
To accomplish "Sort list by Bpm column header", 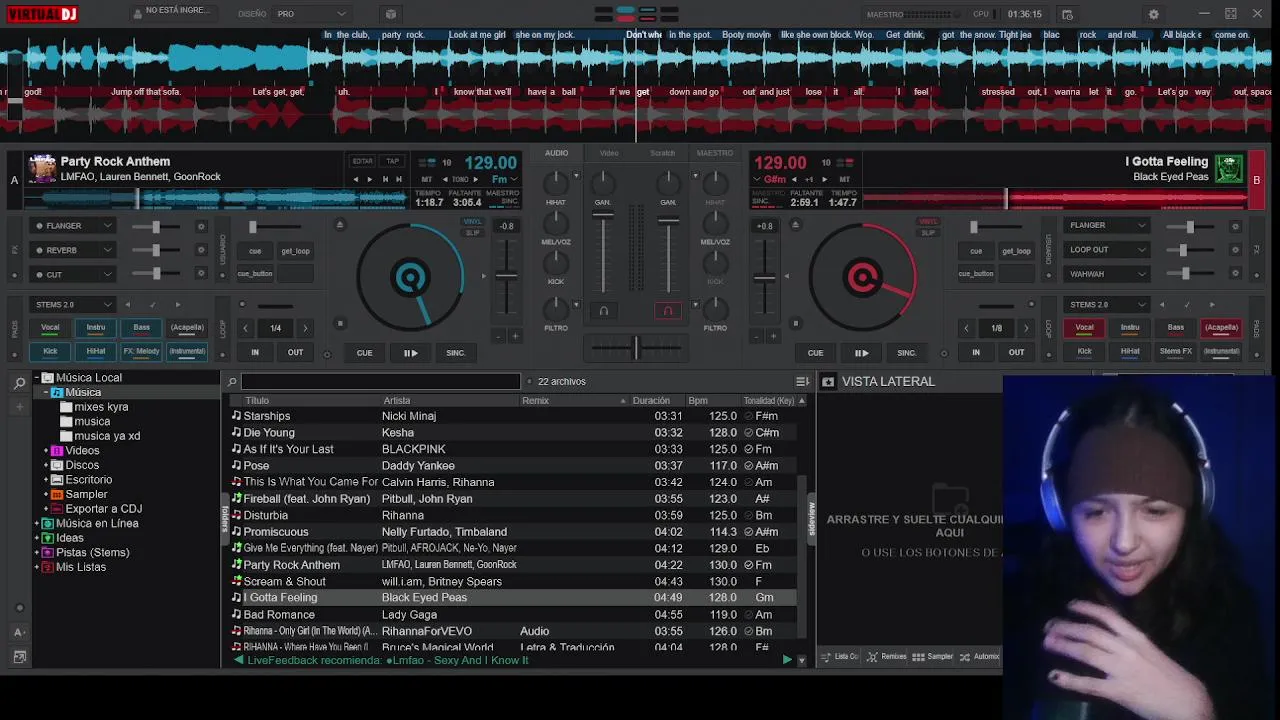I will click(x=712, y=400).
